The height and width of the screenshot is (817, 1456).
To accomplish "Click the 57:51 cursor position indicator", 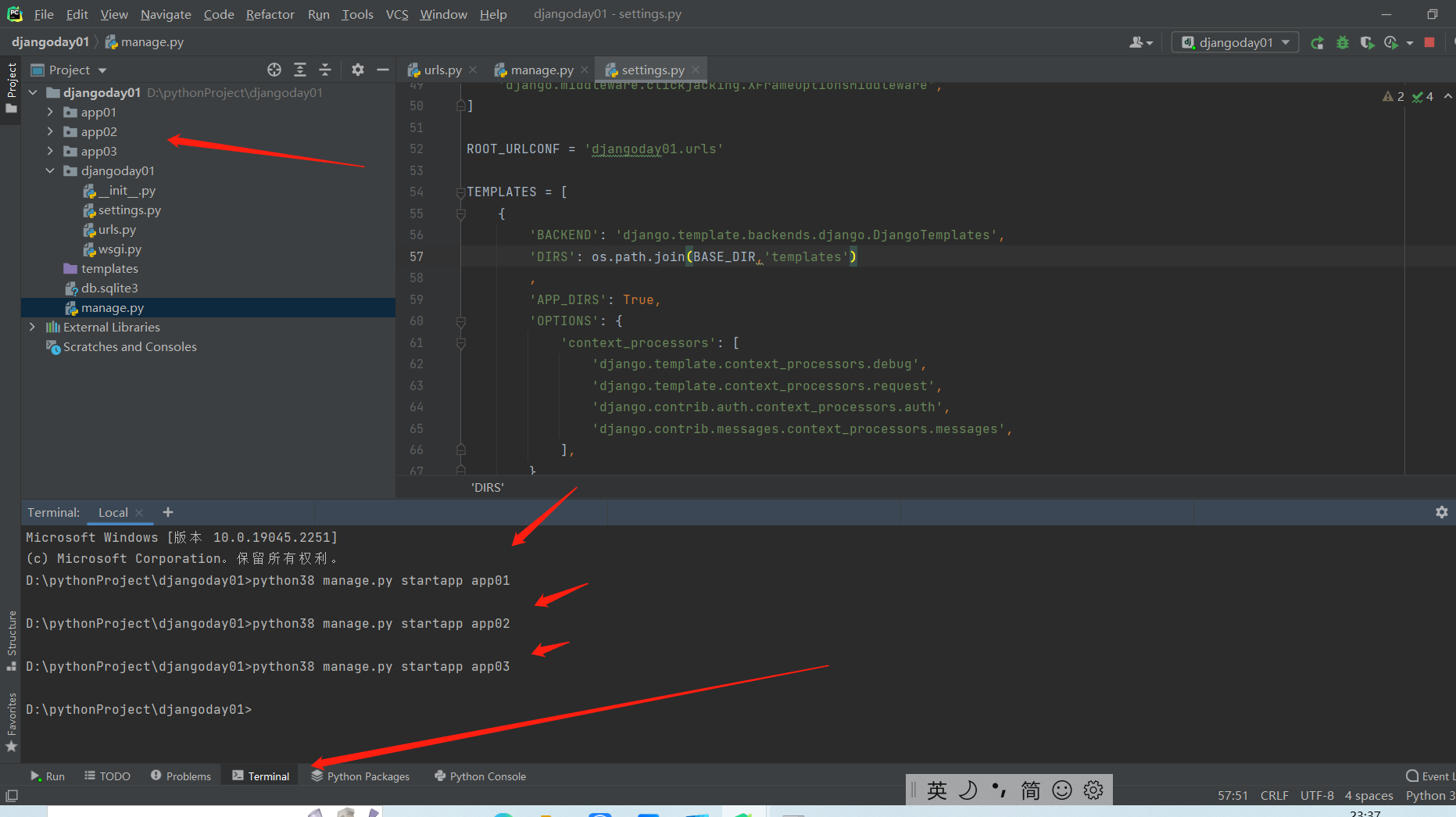I will click(1232, 796).
